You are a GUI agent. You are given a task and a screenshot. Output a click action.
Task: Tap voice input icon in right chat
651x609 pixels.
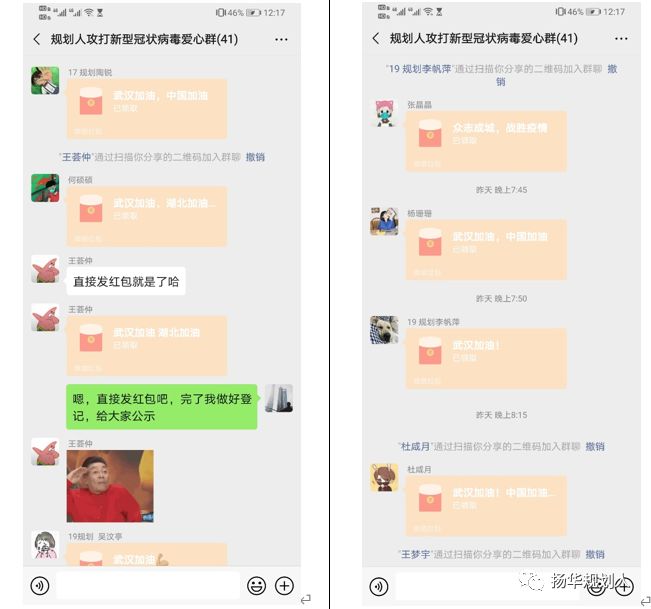[x=379, y=587]
